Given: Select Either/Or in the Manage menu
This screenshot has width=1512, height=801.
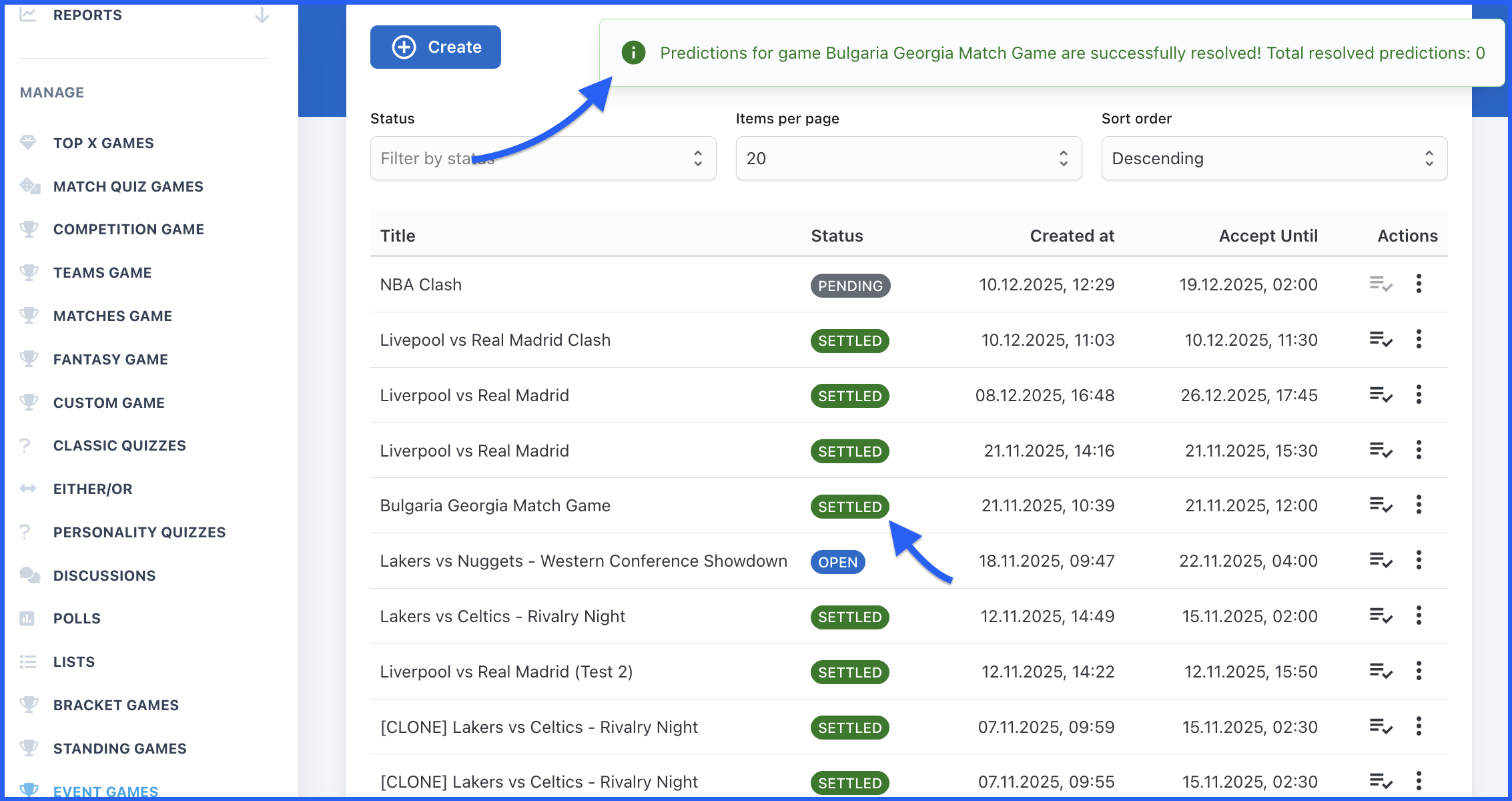Looking at the screenshot, I should point(93,489).
